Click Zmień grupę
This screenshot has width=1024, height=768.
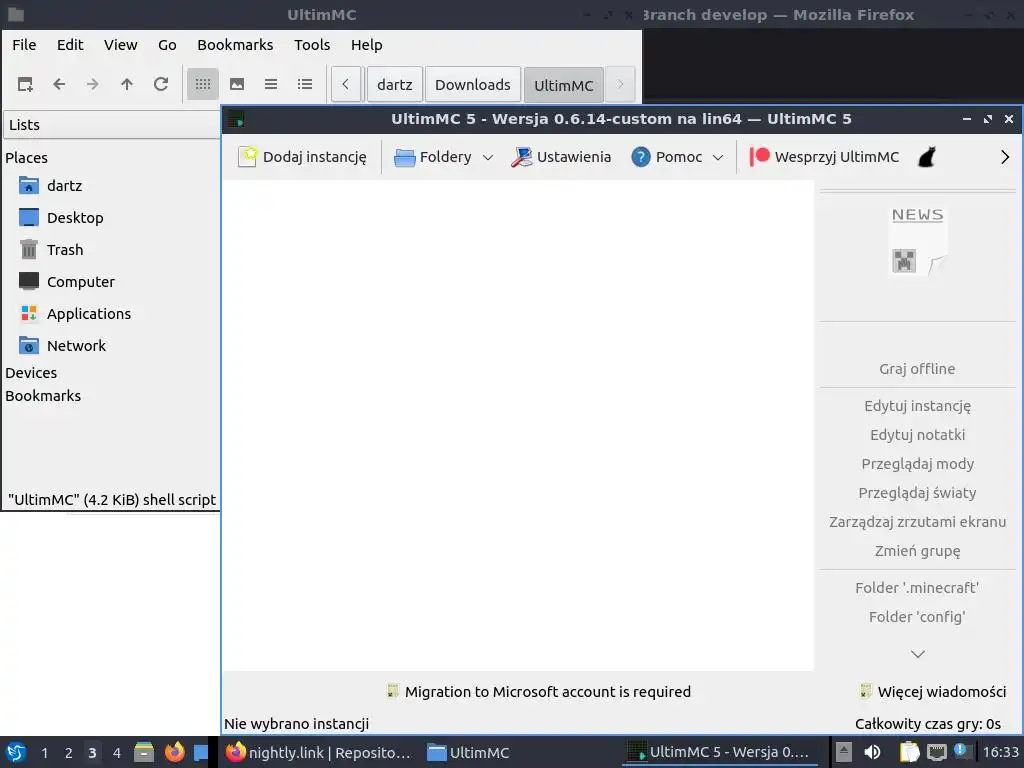coord(917,551)
